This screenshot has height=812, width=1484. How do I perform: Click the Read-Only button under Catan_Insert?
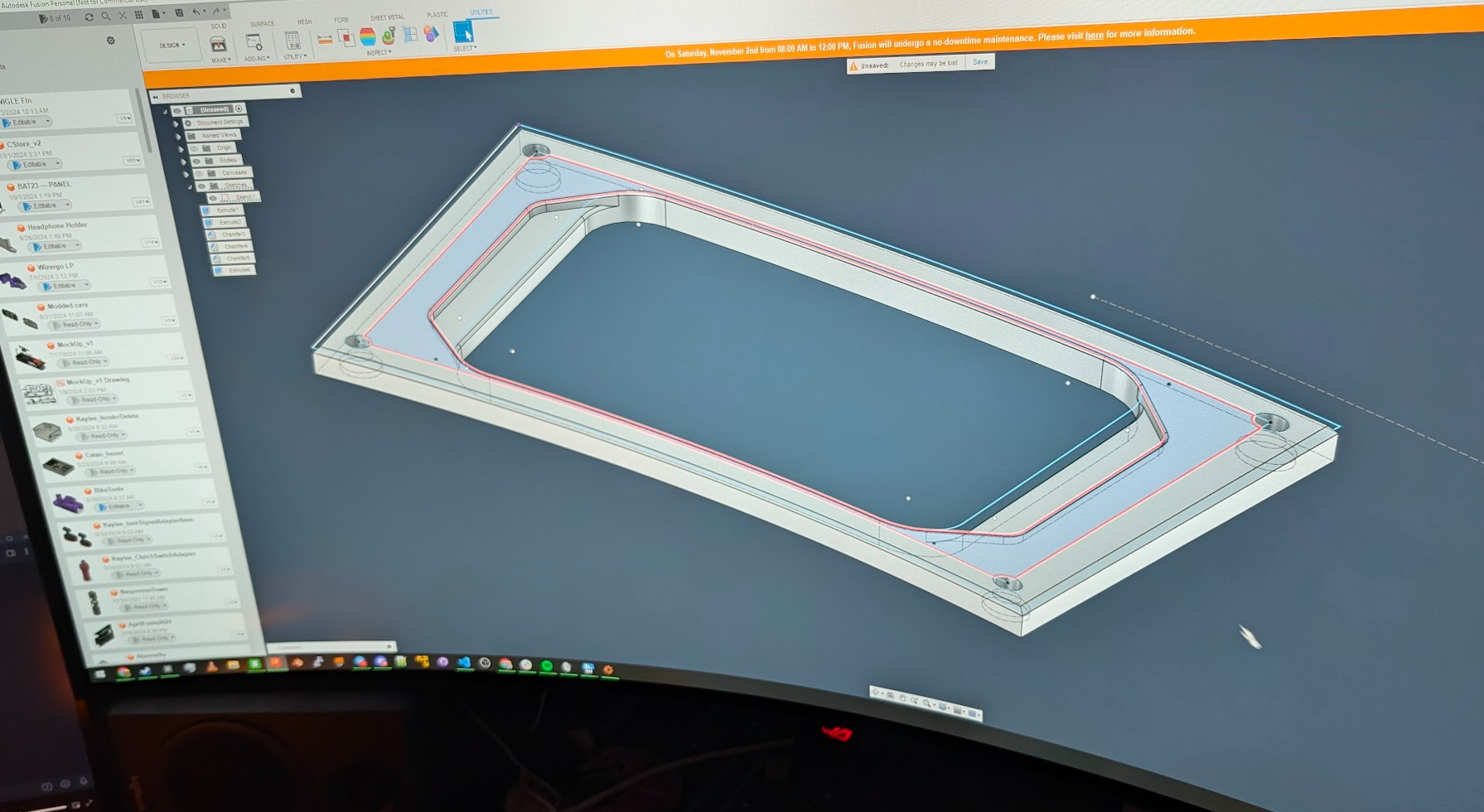110,471
